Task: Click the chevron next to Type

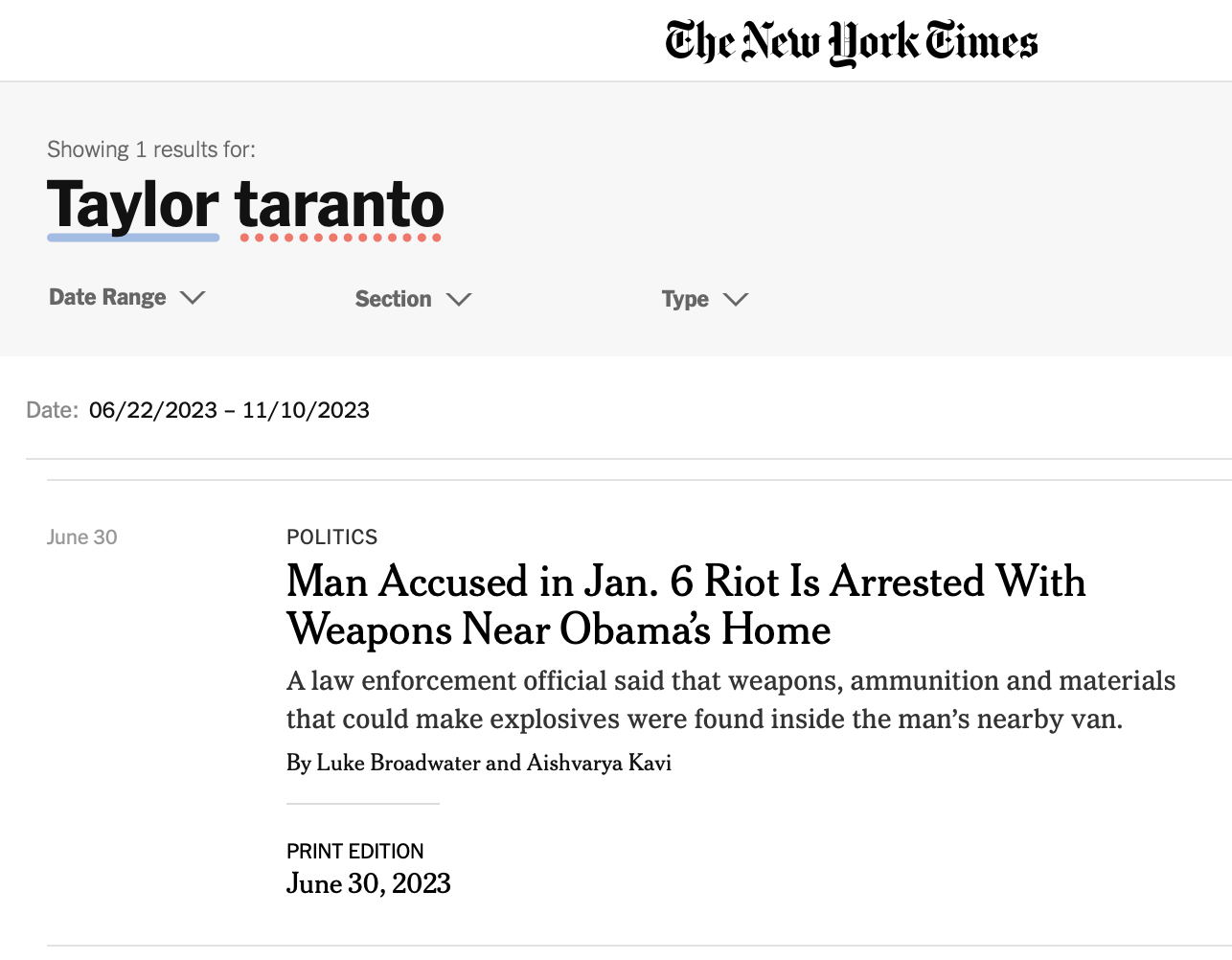Action: pos(736,299)
